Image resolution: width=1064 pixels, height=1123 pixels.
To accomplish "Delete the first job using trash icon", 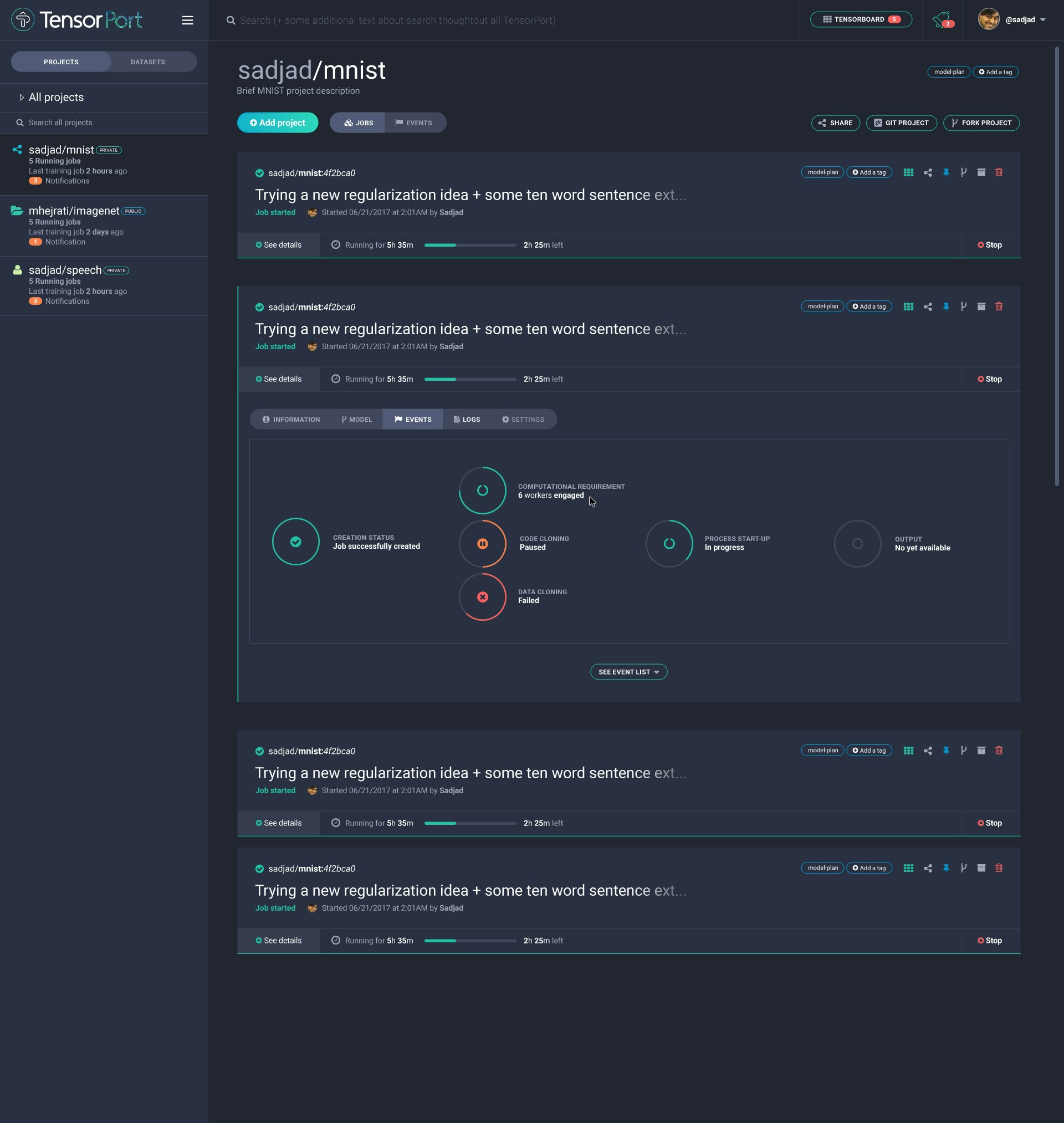I will pos(999,172).
